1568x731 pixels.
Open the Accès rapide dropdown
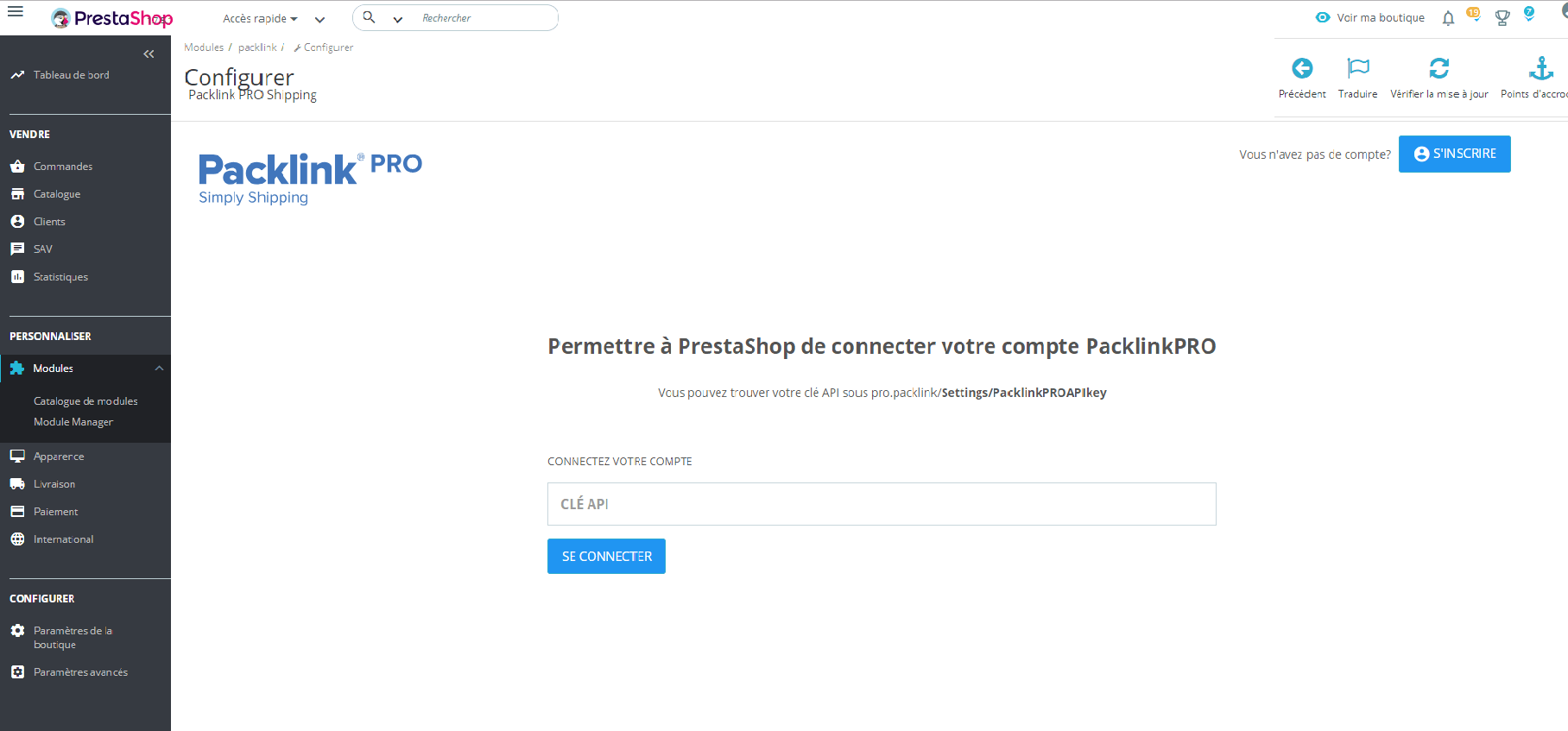[253, 17]
